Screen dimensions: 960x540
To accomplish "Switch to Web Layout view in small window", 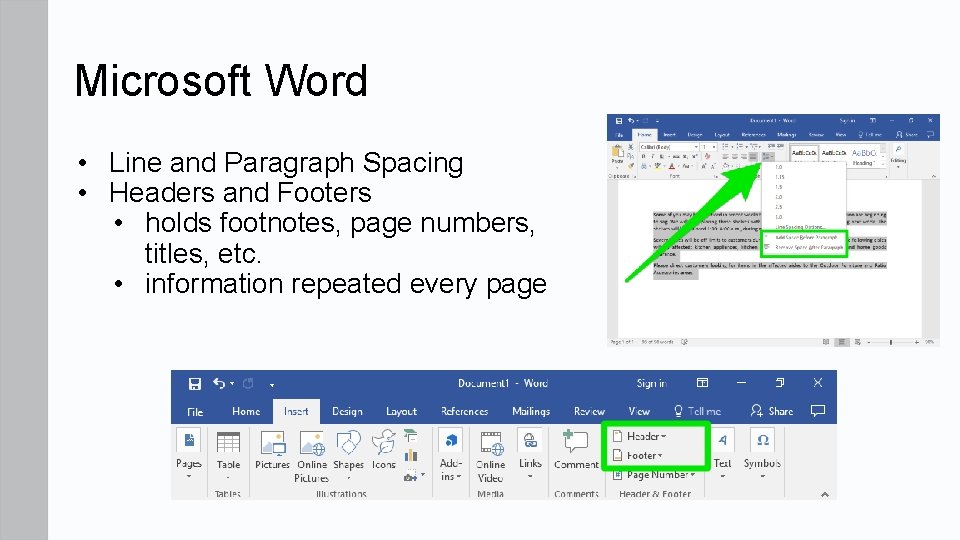I will coord(858,342).
